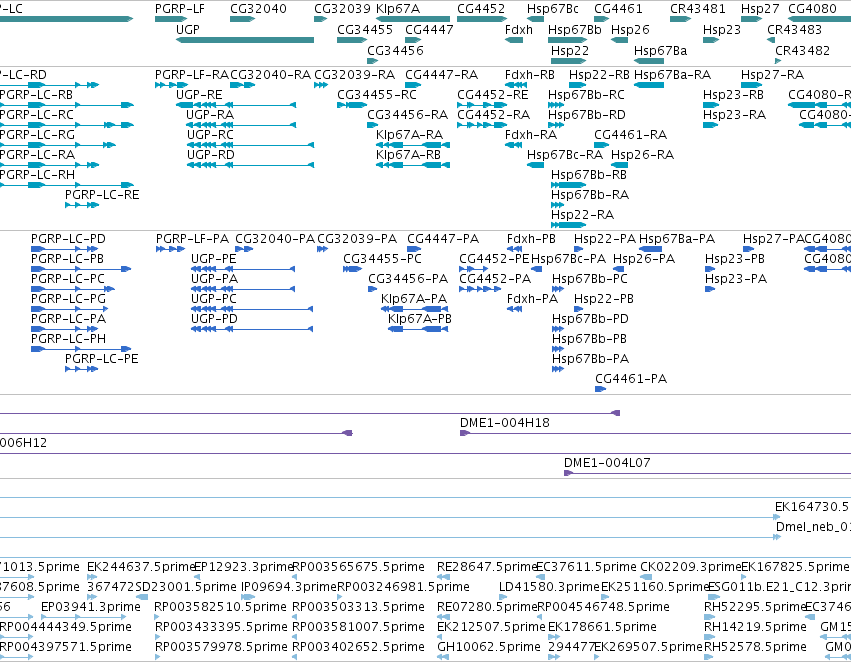This screenshot has height=662, width=851.
Task: Click the PGRP-LF gene label
Action: coord(180,9)
